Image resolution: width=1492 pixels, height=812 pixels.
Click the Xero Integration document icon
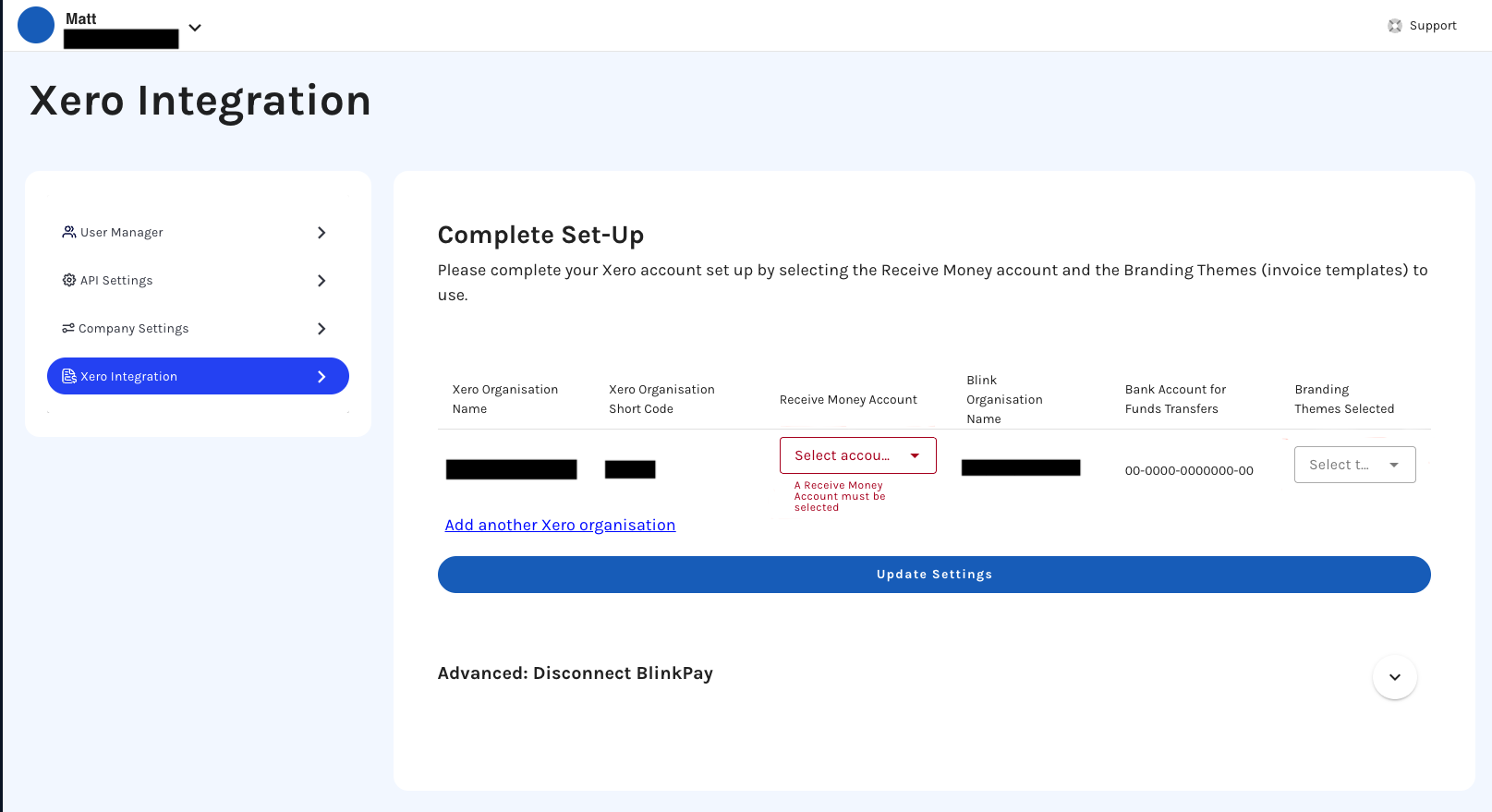(69, 376)
